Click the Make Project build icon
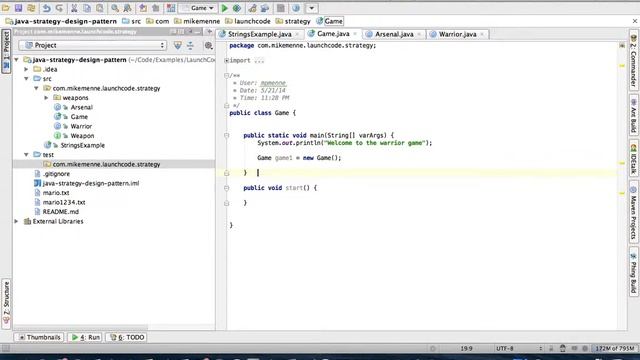The image size is (640, 360). click(x=171, y=8)
